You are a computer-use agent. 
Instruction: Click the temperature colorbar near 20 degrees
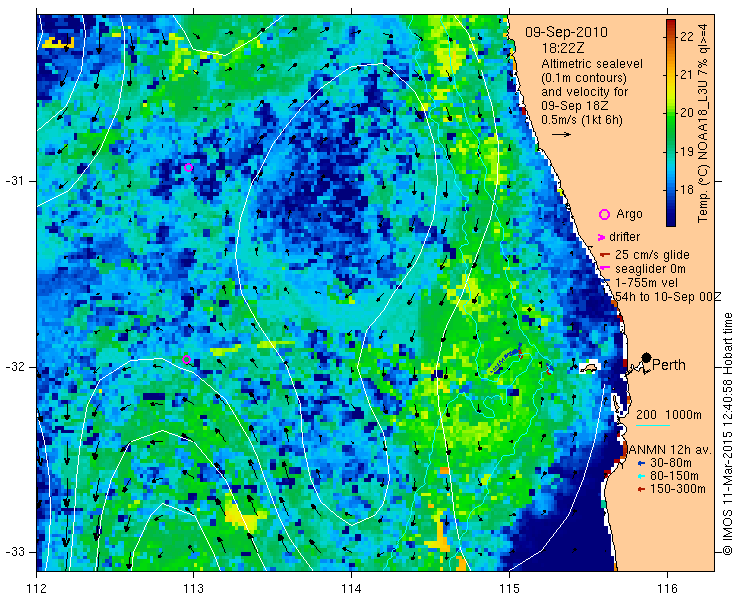[x=671, y=113]
